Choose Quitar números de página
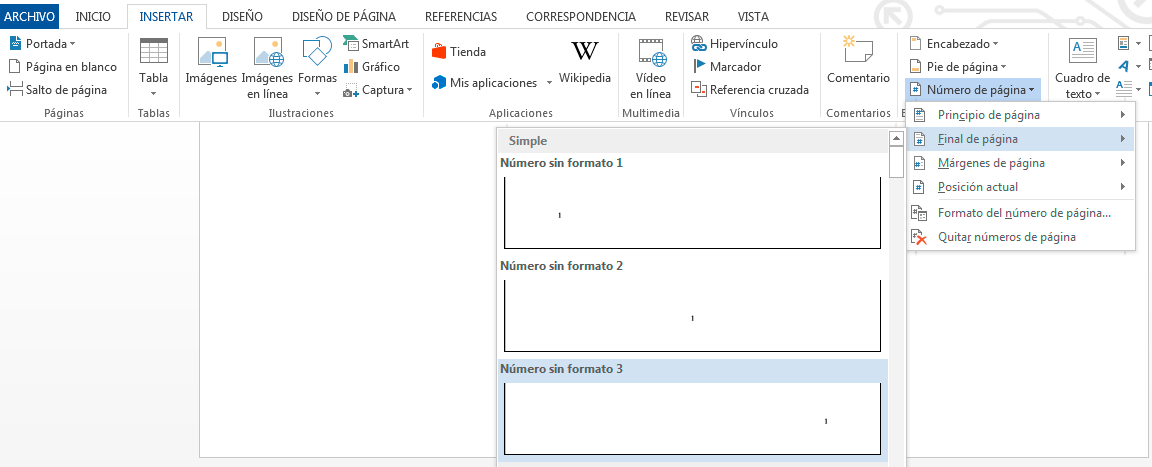The height and width of the screenshot is (467, 1152). click(1020, 237)
